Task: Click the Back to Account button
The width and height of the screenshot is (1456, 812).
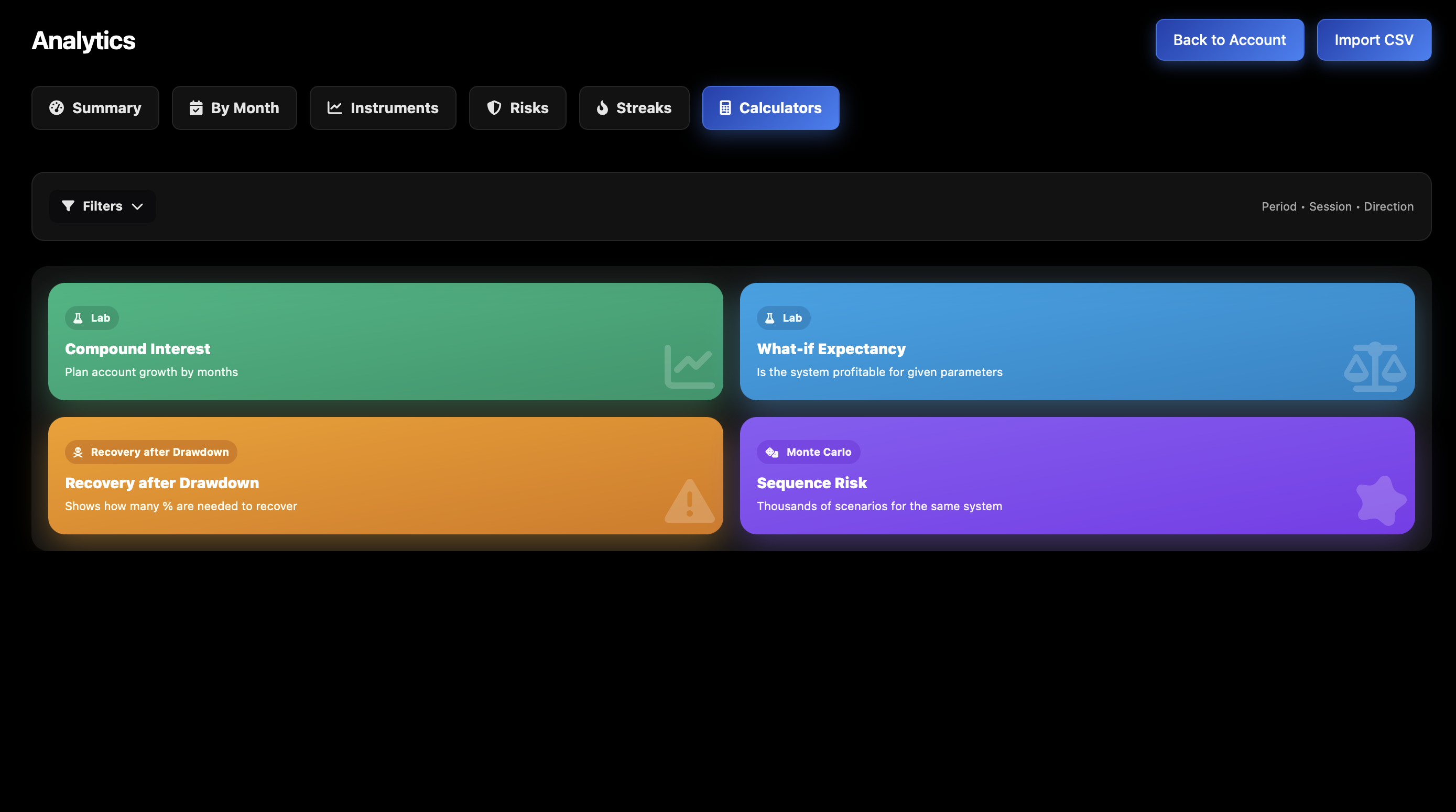Action: tap(1230, 40)
